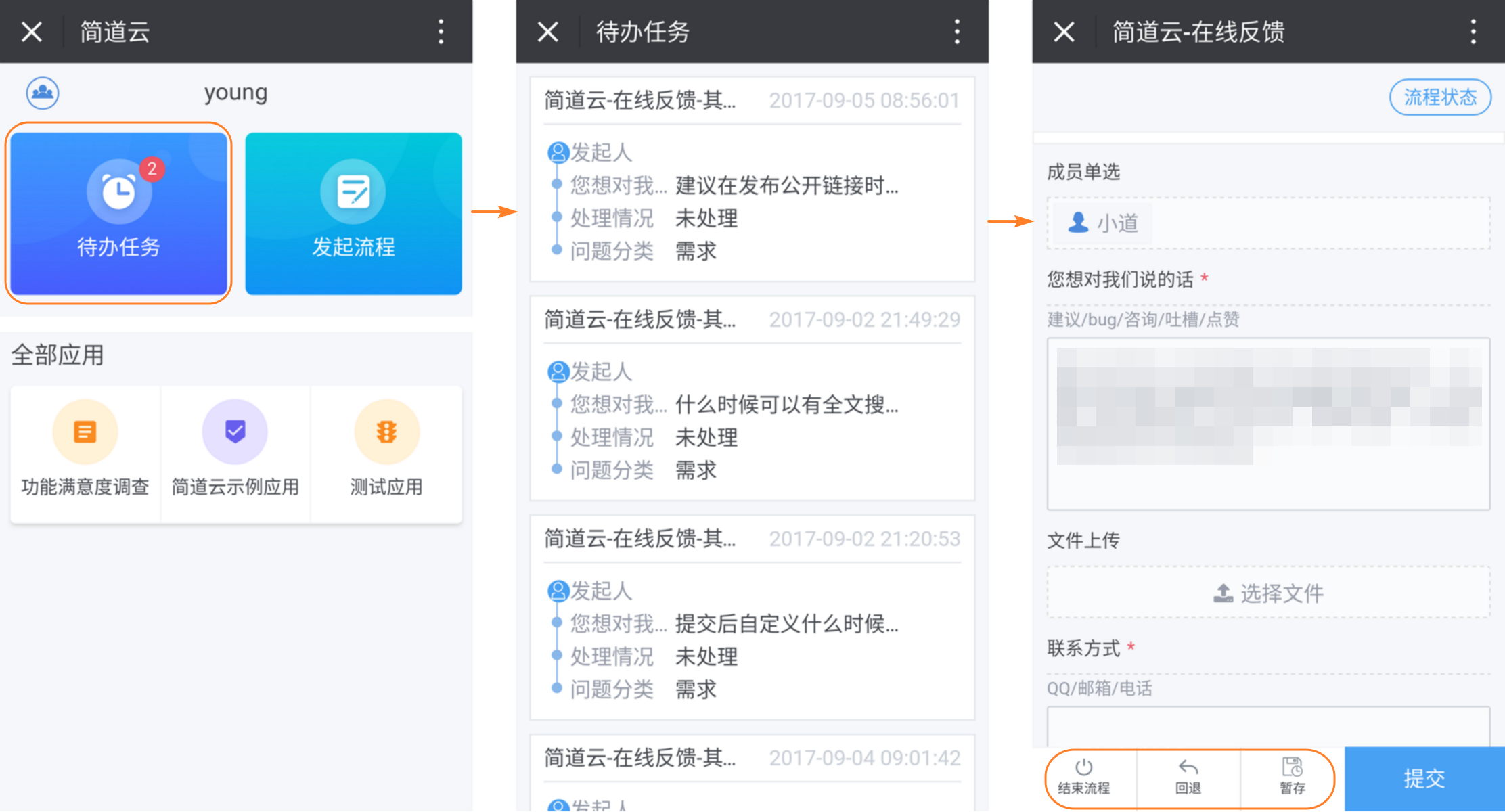Click the upload arrow icon in 选择文件
Screen dimensions: 1505x812
[1223, 593]
